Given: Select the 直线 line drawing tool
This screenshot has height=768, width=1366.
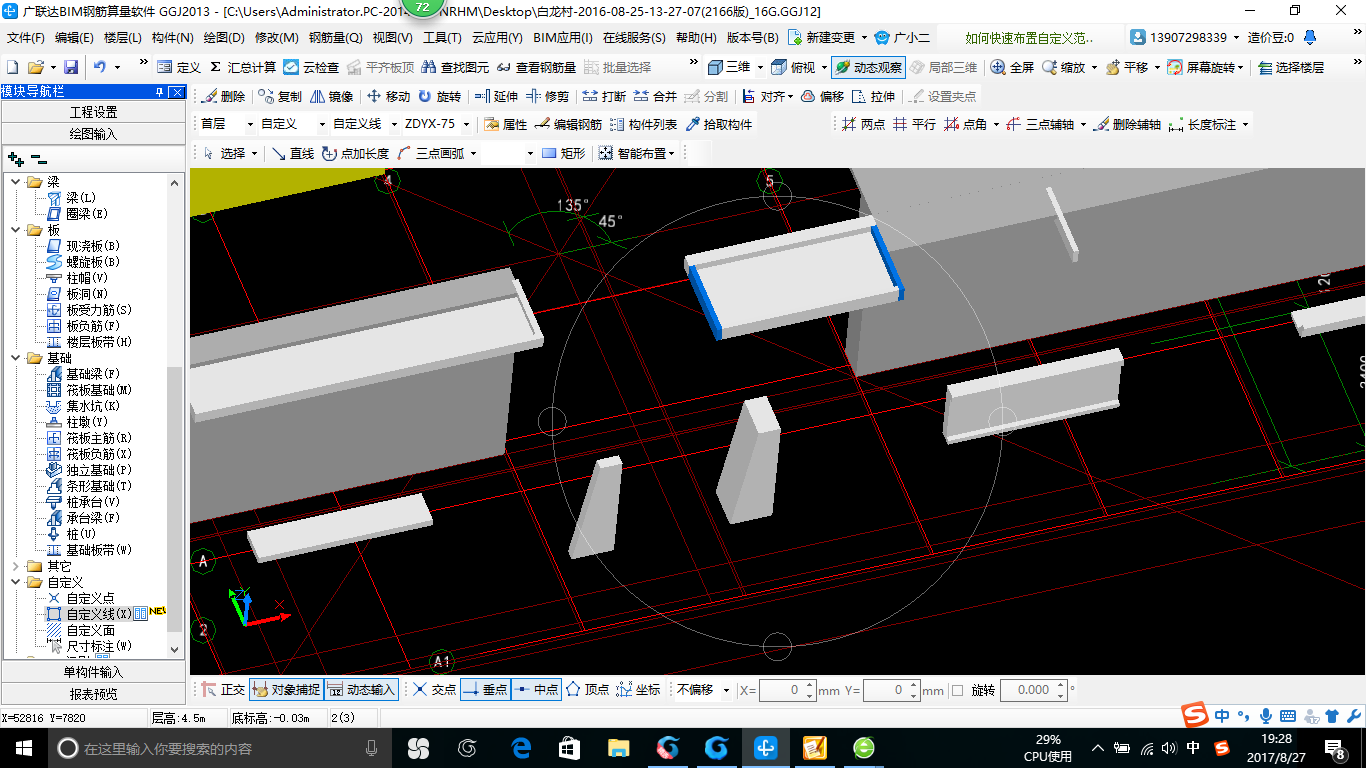Looking at the screenshot, I should point(293,153).
